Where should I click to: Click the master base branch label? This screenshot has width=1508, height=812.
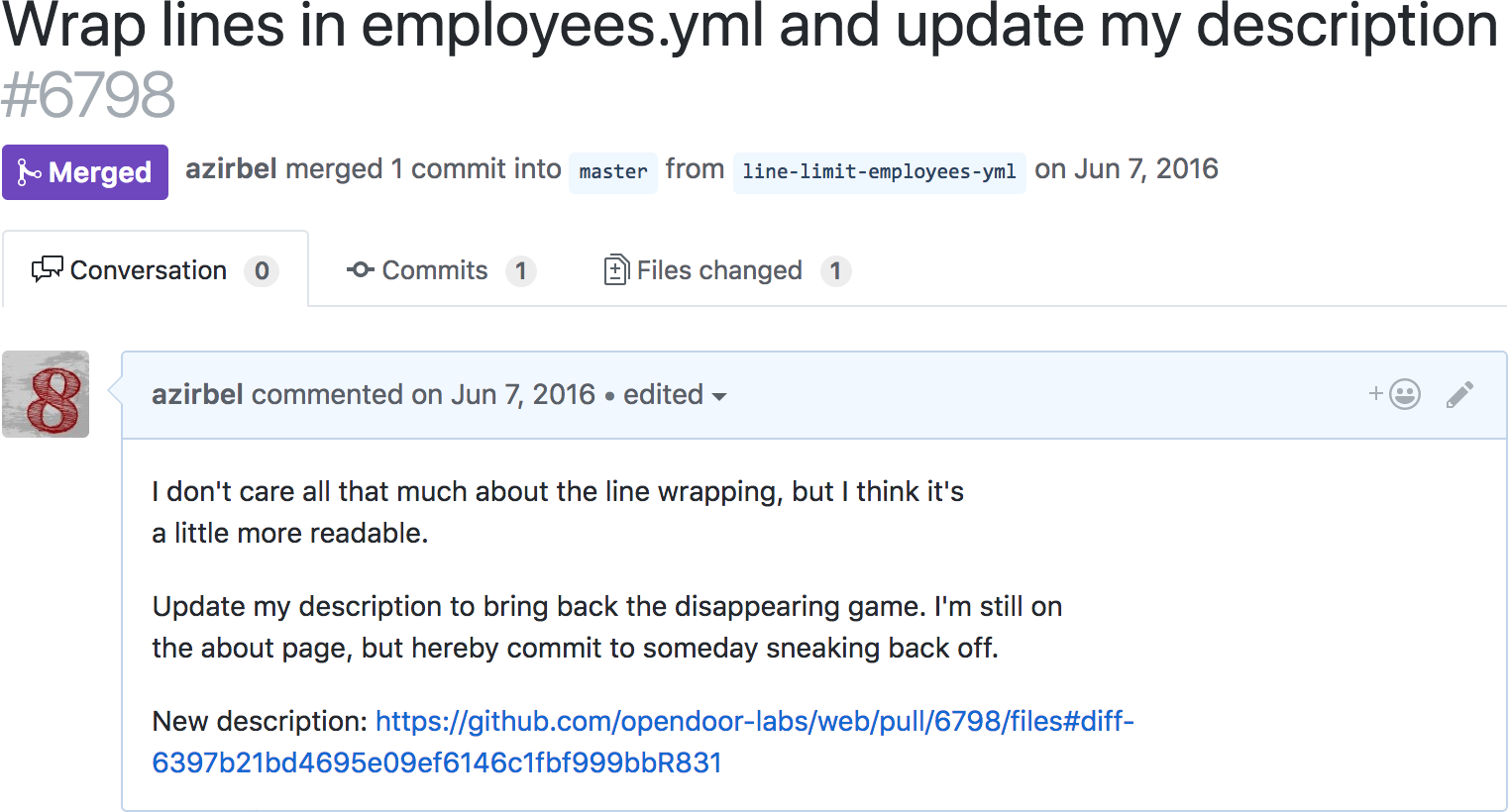(612, 172)
